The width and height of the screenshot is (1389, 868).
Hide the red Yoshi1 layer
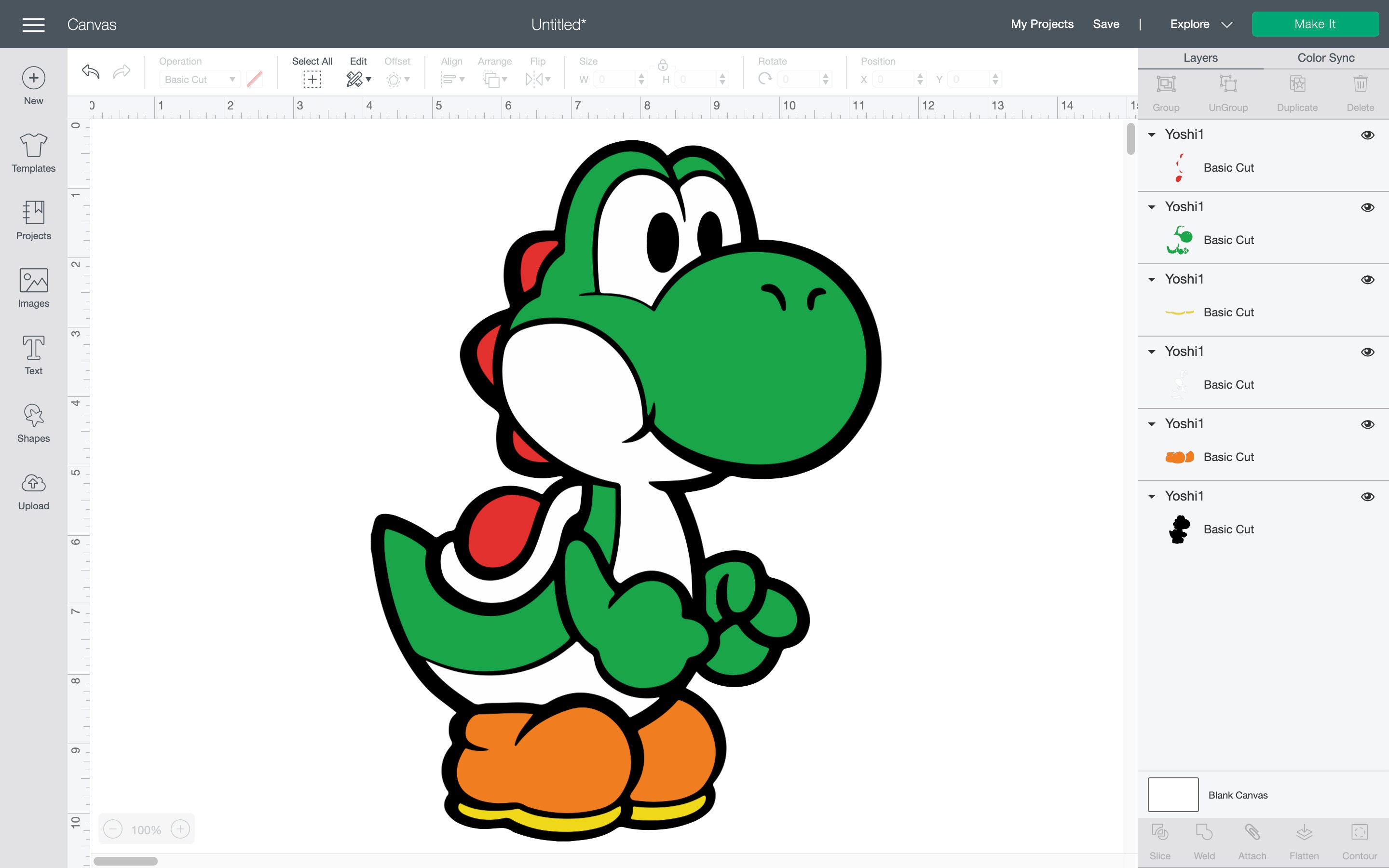point(1368,135)
